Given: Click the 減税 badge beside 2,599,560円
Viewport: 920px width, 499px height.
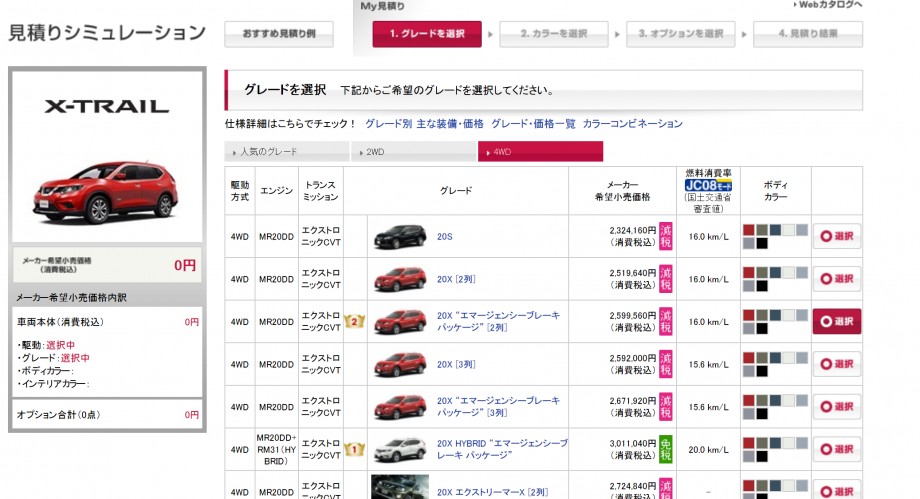Looking at the screenshot, I should tap(665, 321).
